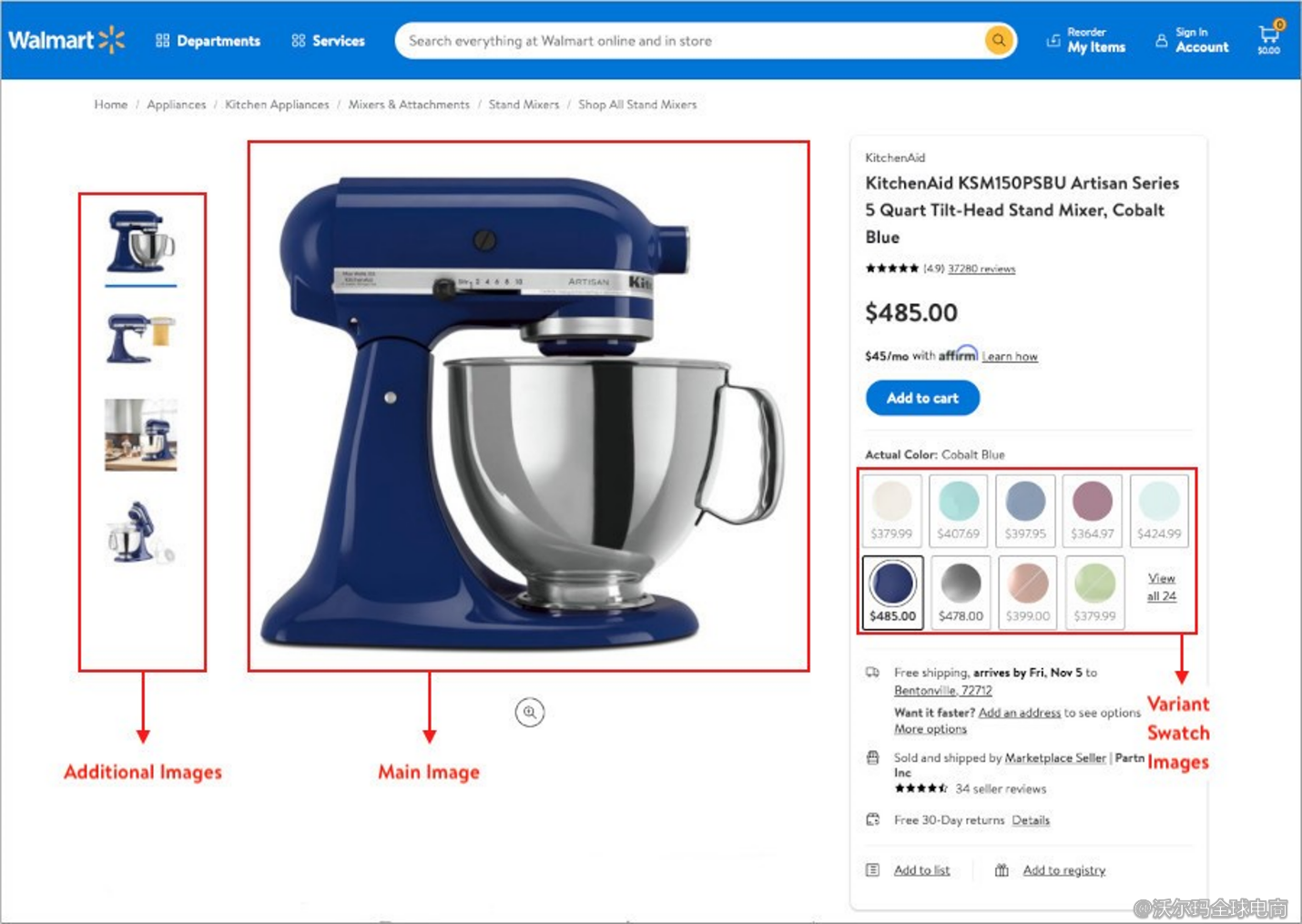This screenshot has height=924, width=1302.
Task: Click the zoom magnifier below main image
Action: [530, 712]
